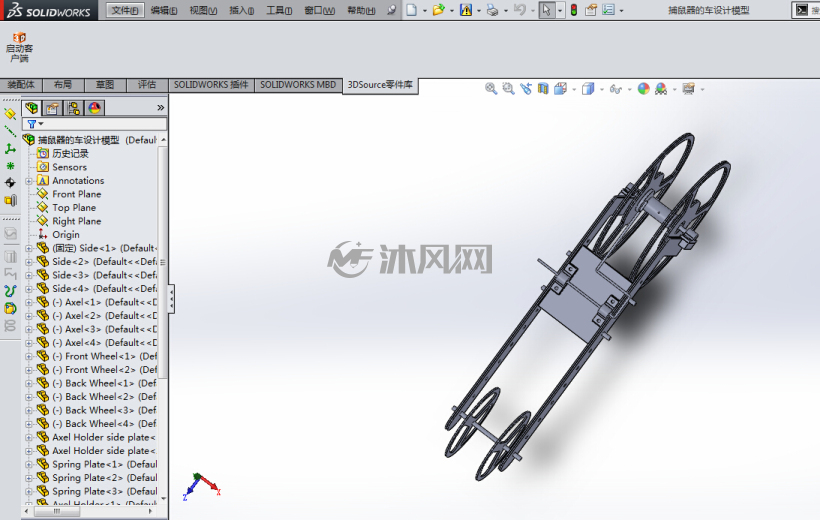The height and width of the screenshot is (520, 820).
Task: Click the Edit Appearance color ball icon
Action: (644, 89)
